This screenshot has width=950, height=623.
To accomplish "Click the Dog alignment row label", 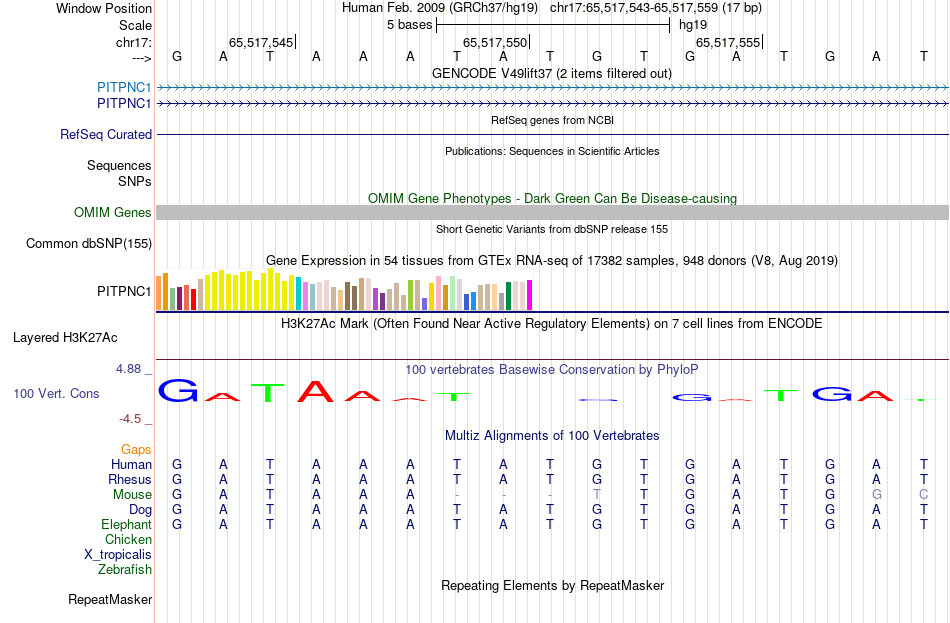I will [140, 510].
